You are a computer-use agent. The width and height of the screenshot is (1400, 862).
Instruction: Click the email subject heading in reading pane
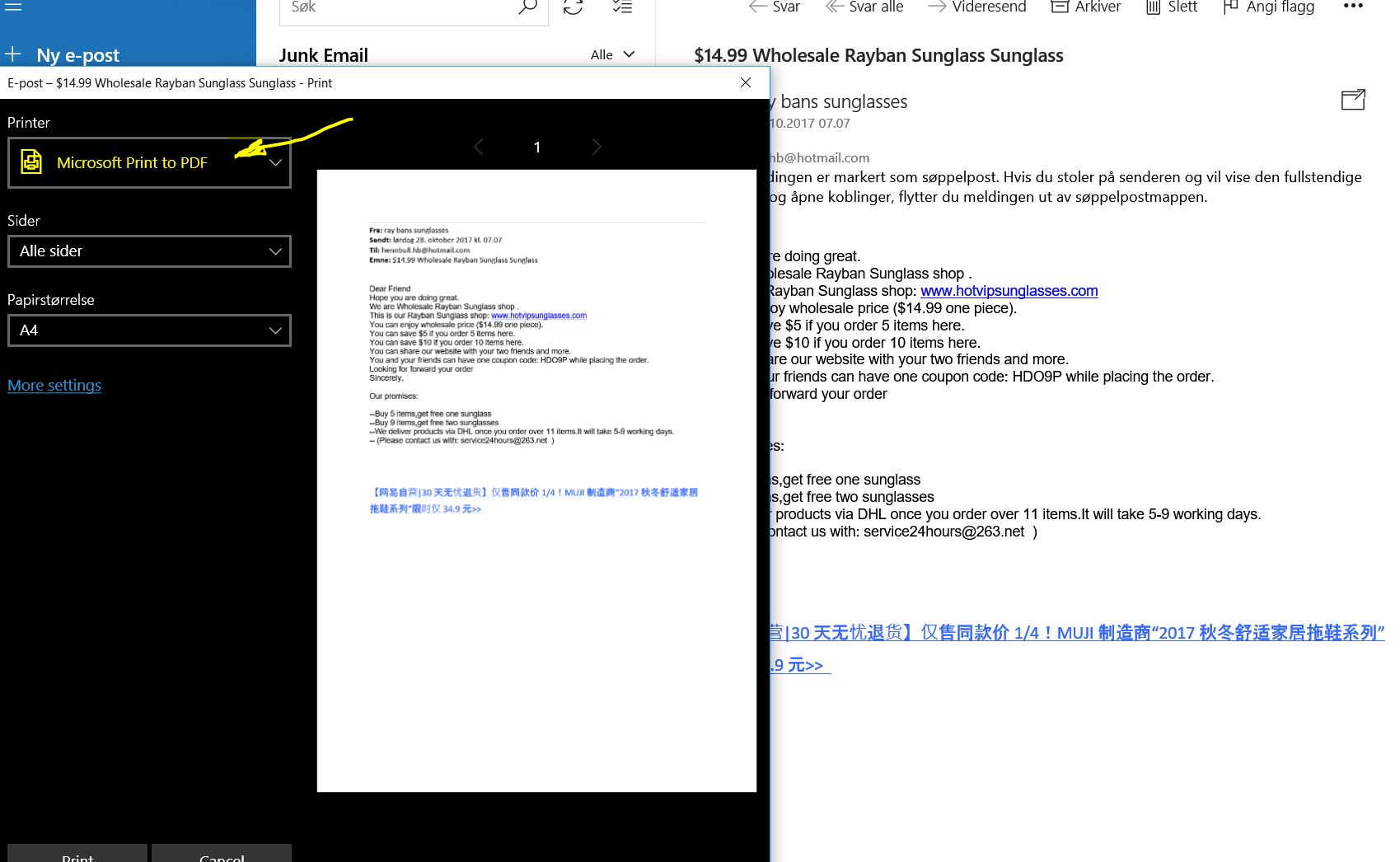878,55
